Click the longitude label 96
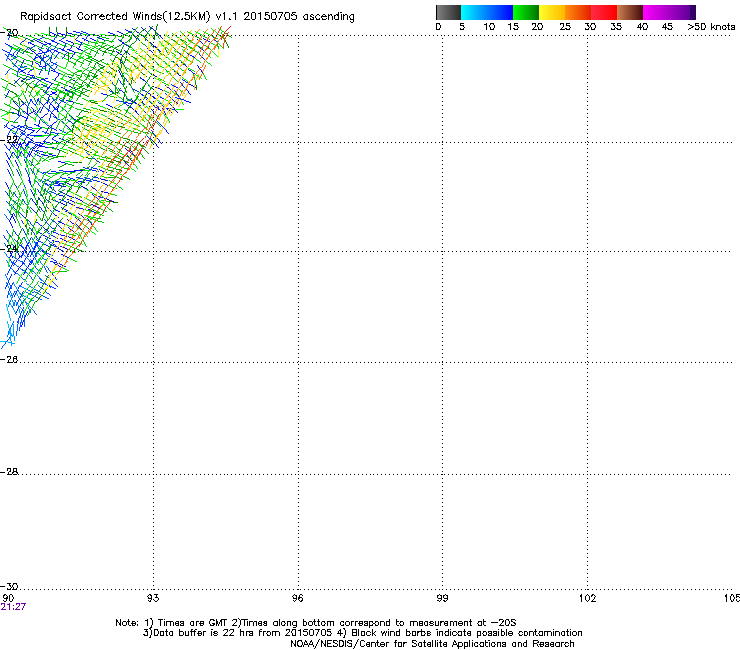This screenshot has width=740, height=650. 297,598
